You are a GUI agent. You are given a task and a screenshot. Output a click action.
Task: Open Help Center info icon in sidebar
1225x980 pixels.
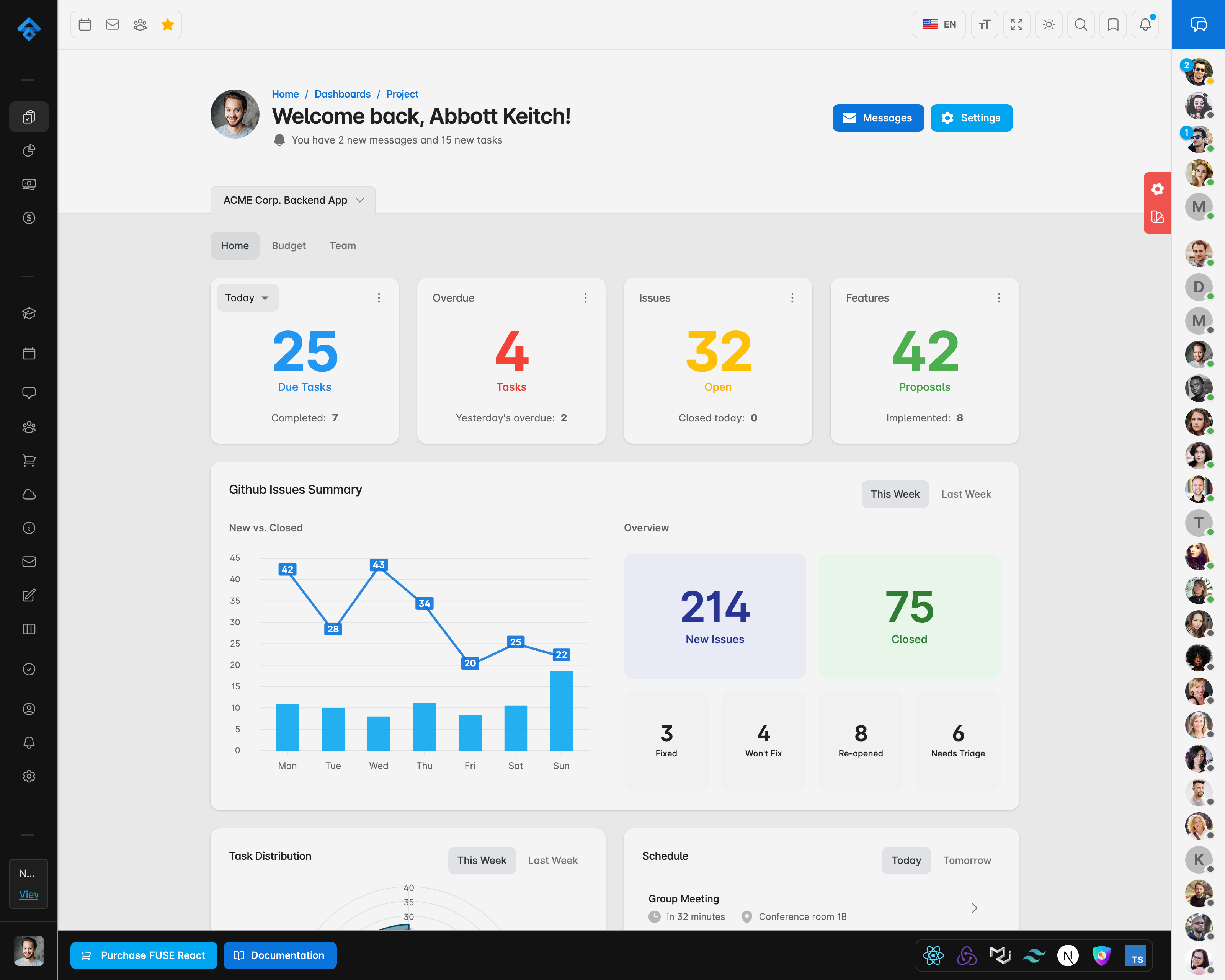tap(29, 528)
